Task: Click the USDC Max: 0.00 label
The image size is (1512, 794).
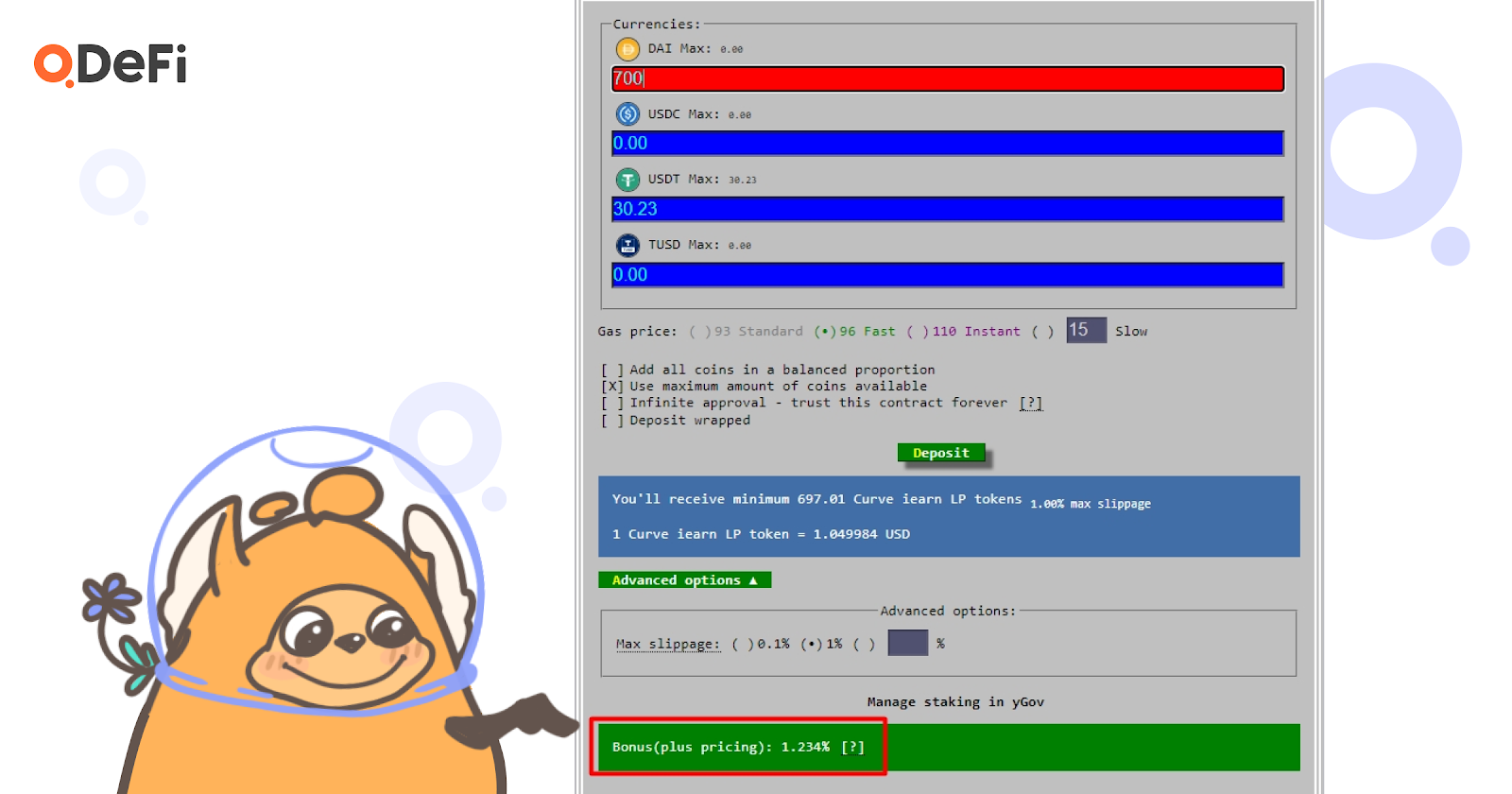Action: click(x=699, y=114)
